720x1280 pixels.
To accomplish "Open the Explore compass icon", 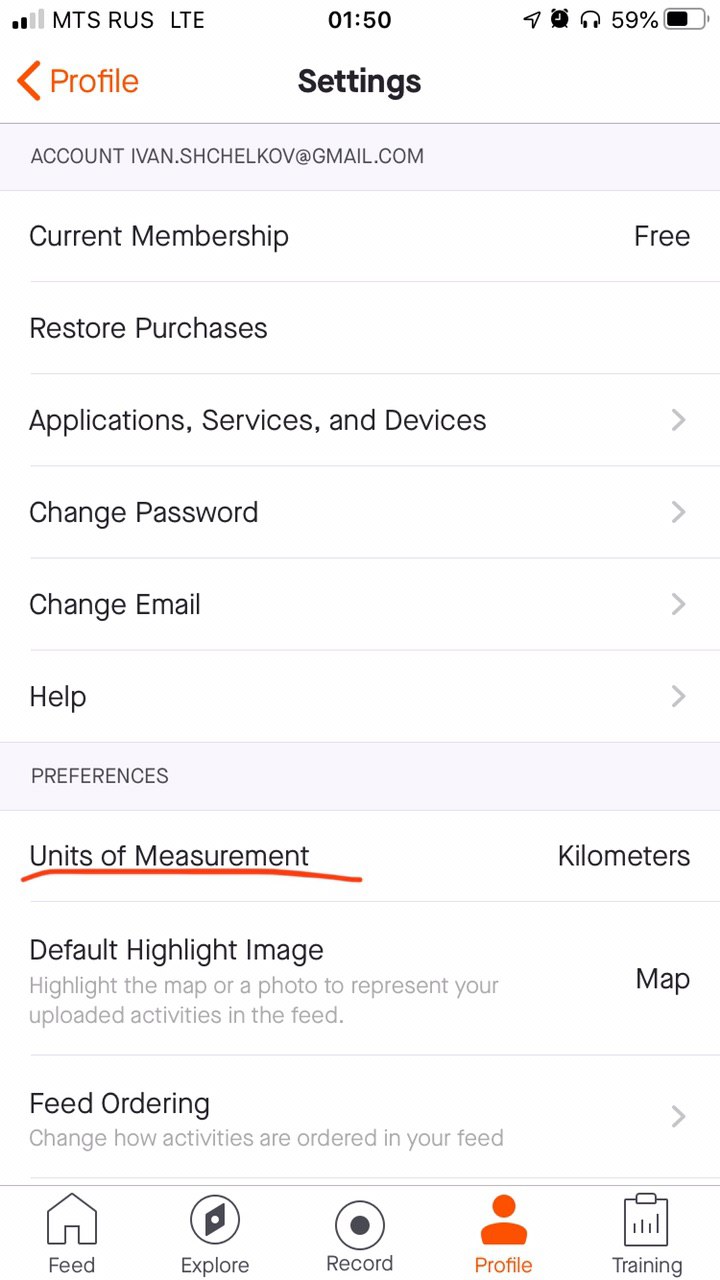I will [x=215, y=1220].
